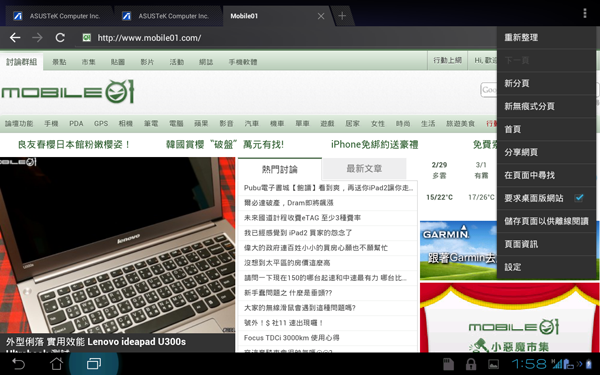Reload page with the refresh icon
This screenshot has height=375, width=600.
(x=60, y=38)
